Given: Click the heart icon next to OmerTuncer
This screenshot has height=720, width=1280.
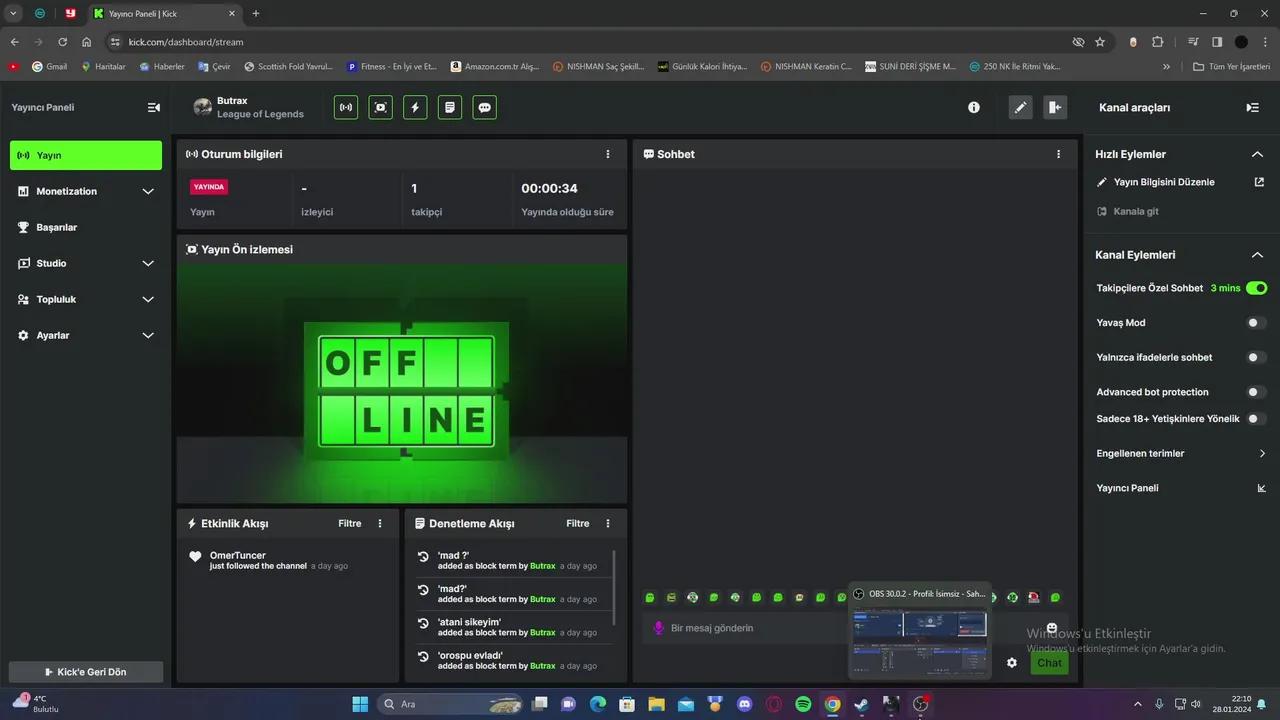Looking at the screenshot, I should 195,557.
